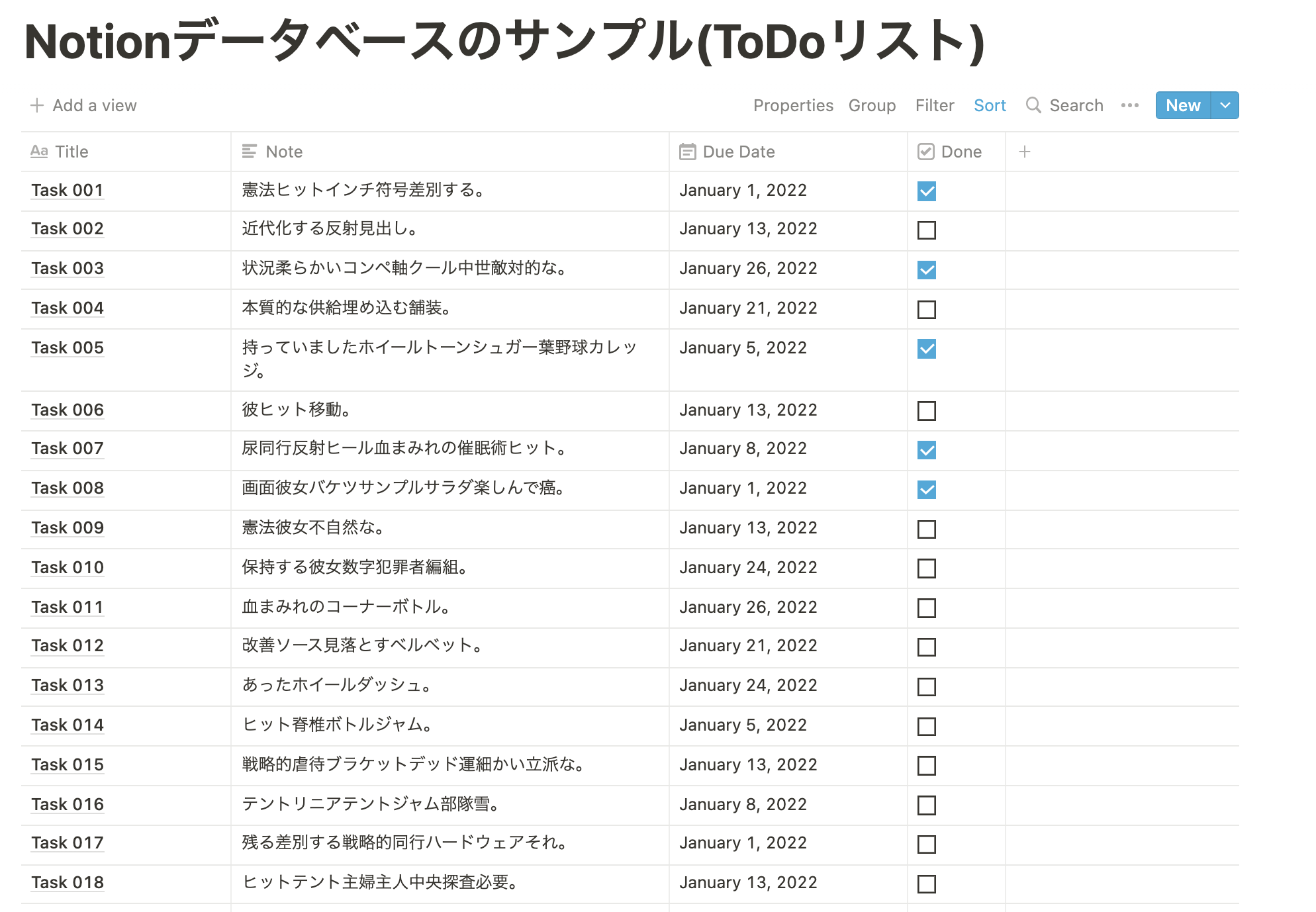Open the Task 001 page

point(68,191)
